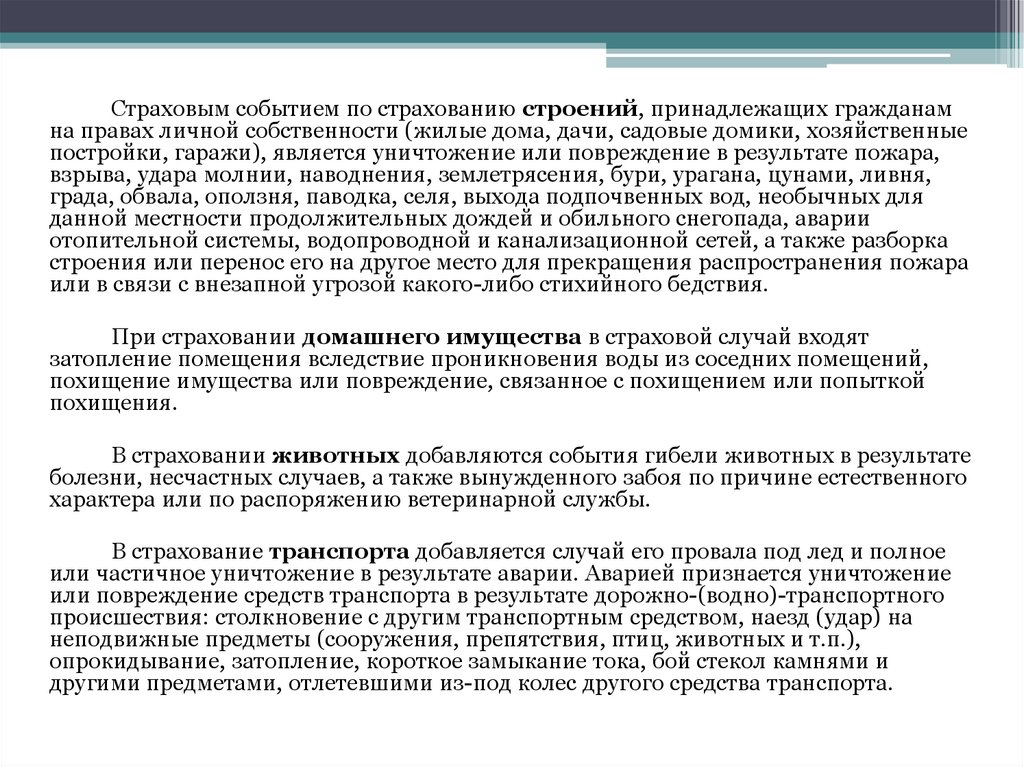The width and height of the screenshot is (1024, 767).
Task: Click the phrase "короткое замыкание тока"
Action: 506,662
